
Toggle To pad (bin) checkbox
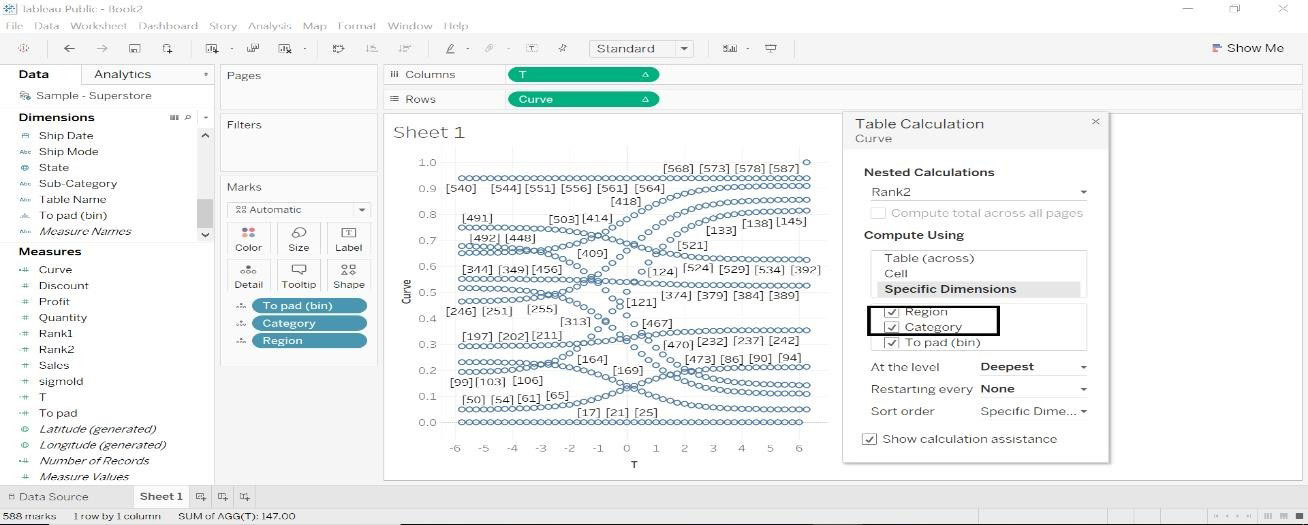(892, 342)
